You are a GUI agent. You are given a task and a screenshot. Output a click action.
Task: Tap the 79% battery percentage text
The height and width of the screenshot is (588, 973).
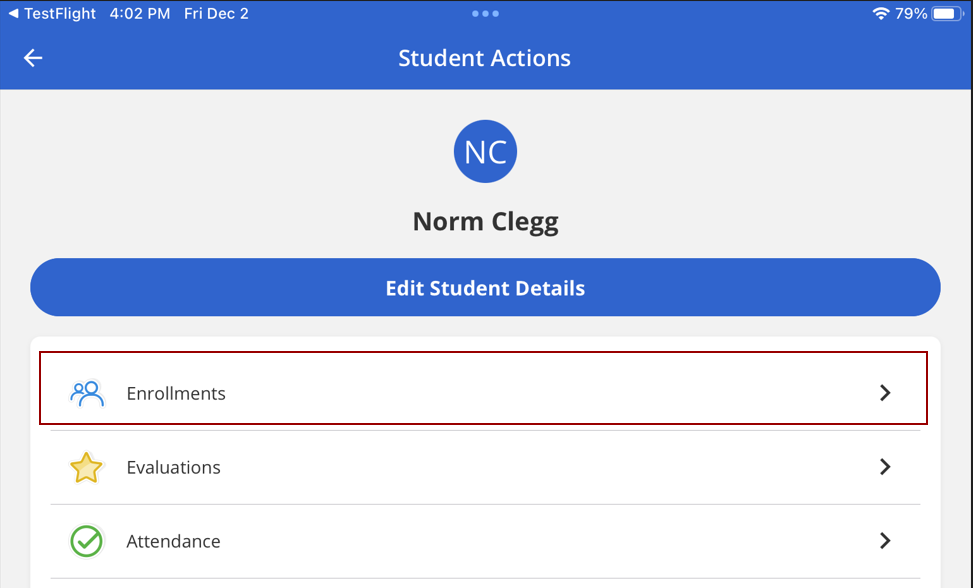pos(911,14)
